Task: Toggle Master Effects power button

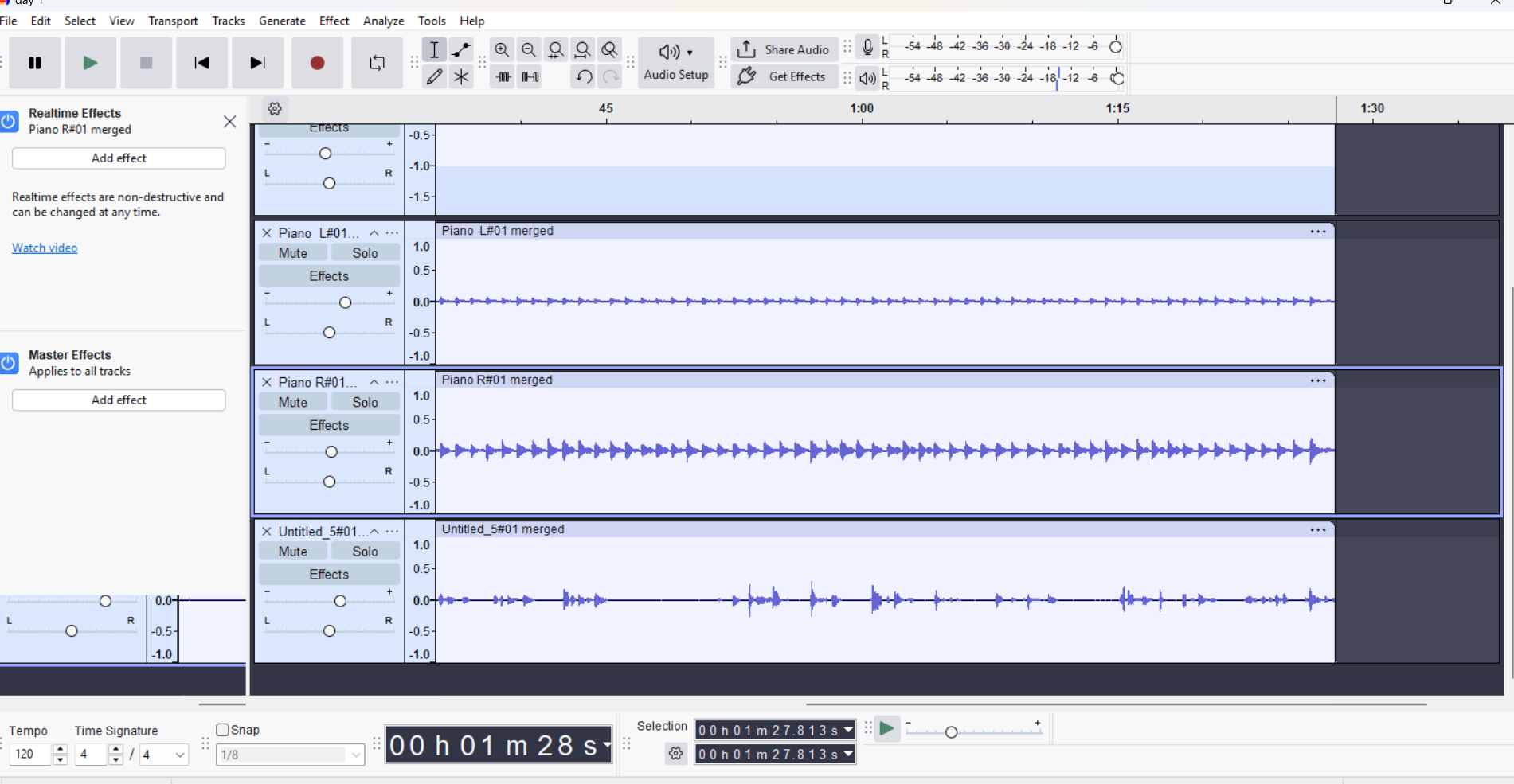Action: (9, 363)
